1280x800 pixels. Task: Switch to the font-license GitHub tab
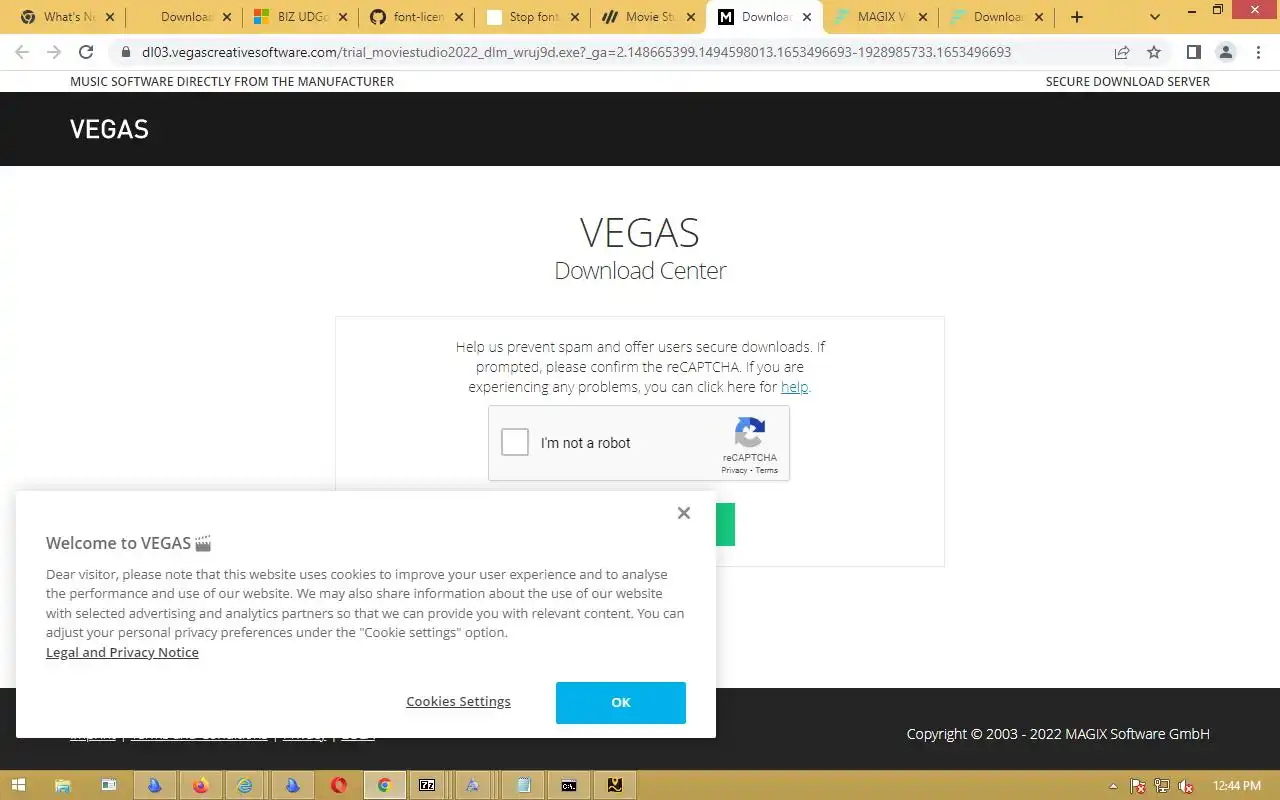pos(418,17)
